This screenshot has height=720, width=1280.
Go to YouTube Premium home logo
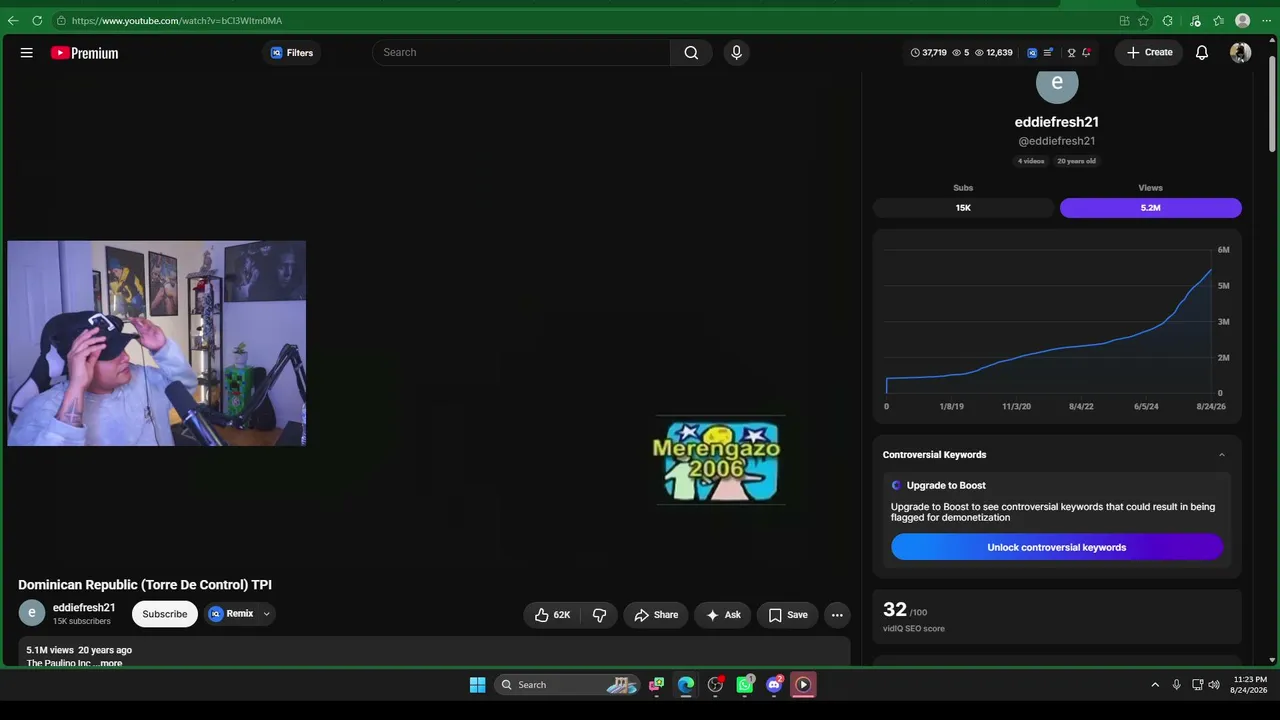pos(85,53)
